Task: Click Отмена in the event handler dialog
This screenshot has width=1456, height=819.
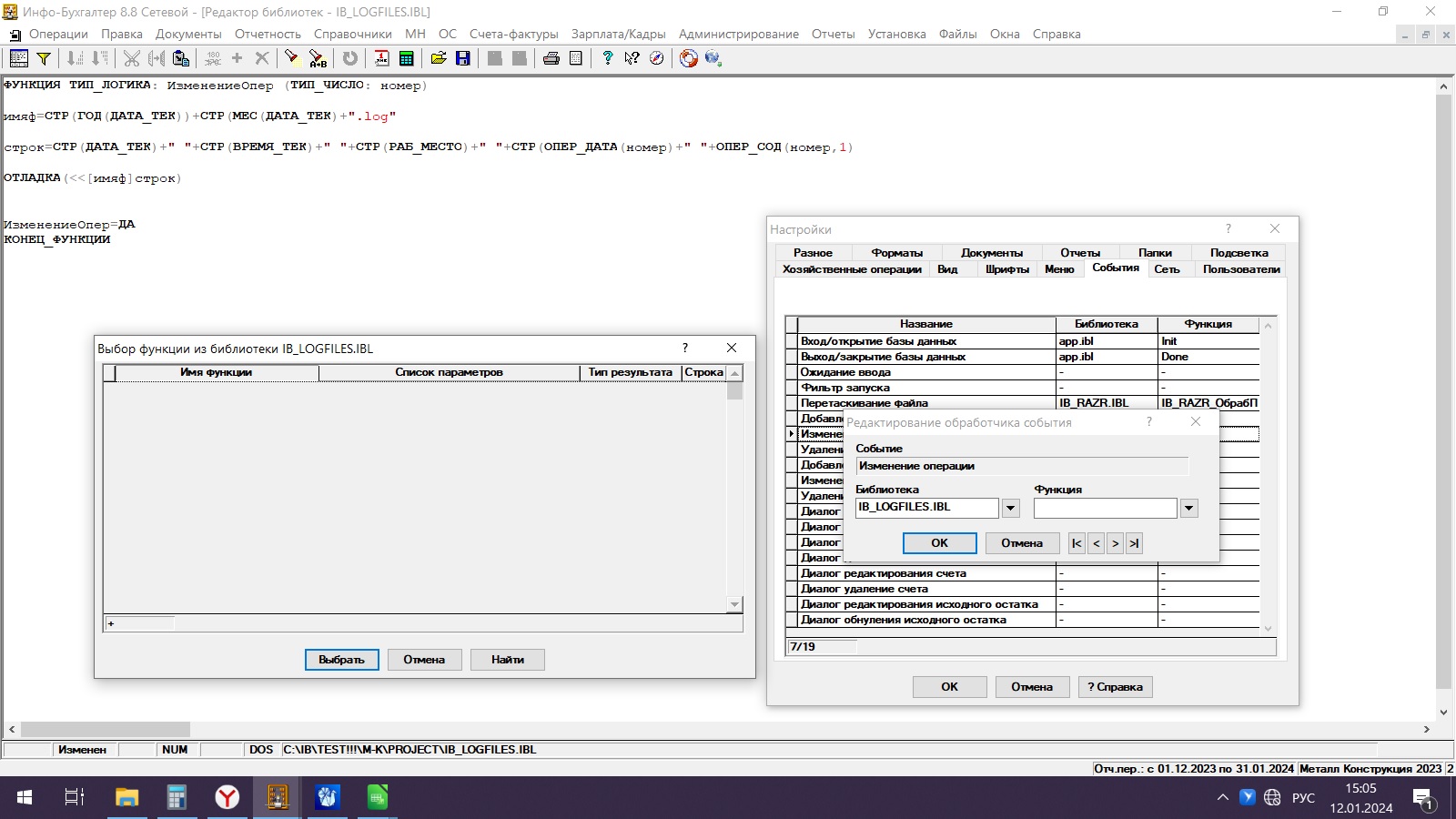Action: pyautogui.click(x=1022, y=543)
